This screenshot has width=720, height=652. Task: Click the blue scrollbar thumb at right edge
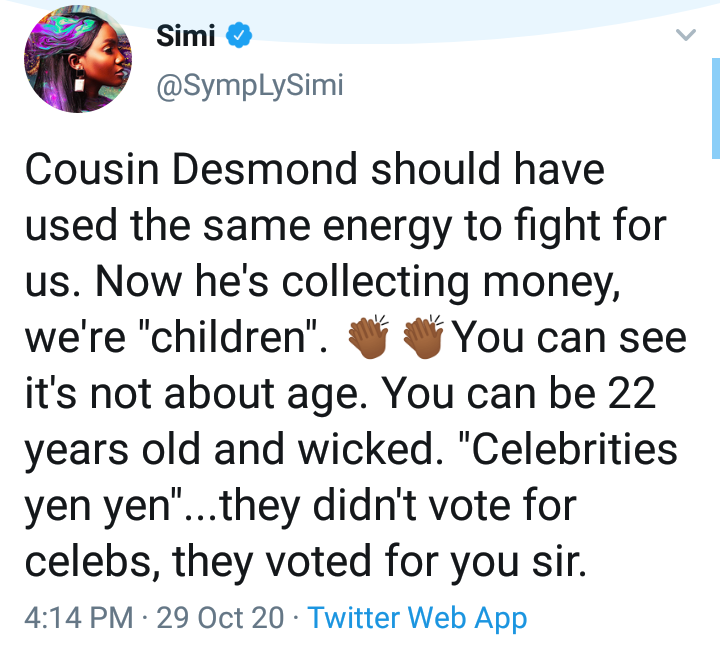(x=716, y=108)
